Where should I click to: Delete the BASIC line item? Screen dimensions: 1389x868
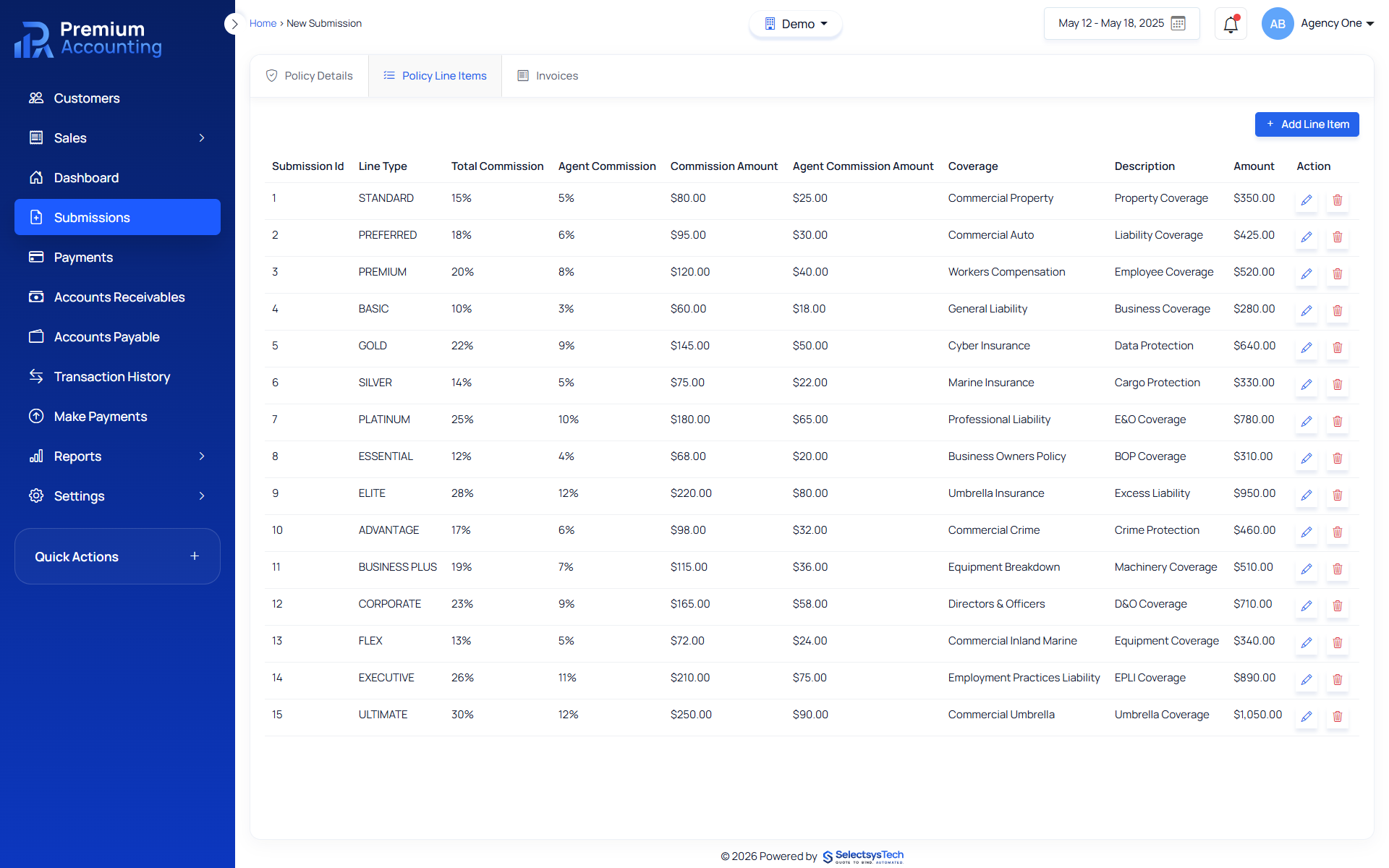[x=1338, y=311]
